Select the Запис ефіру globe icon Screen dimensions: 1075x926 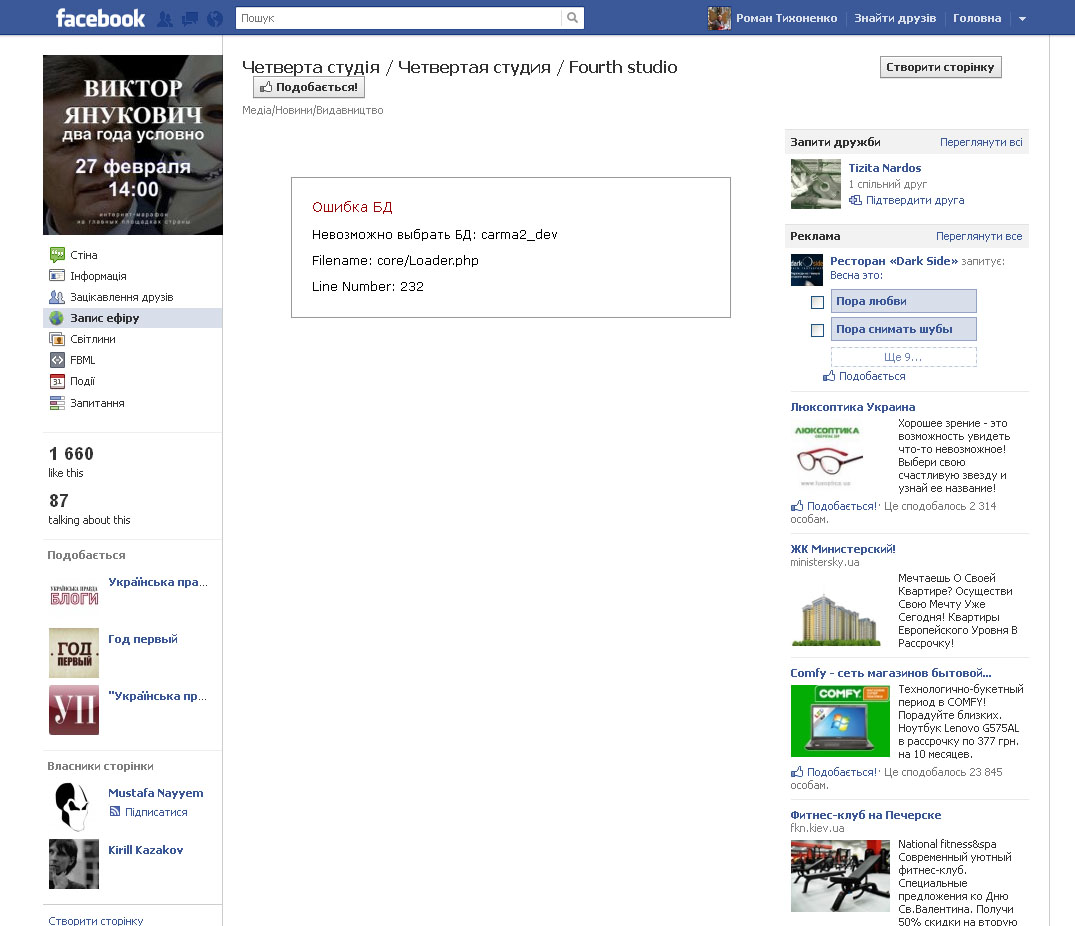57,318
